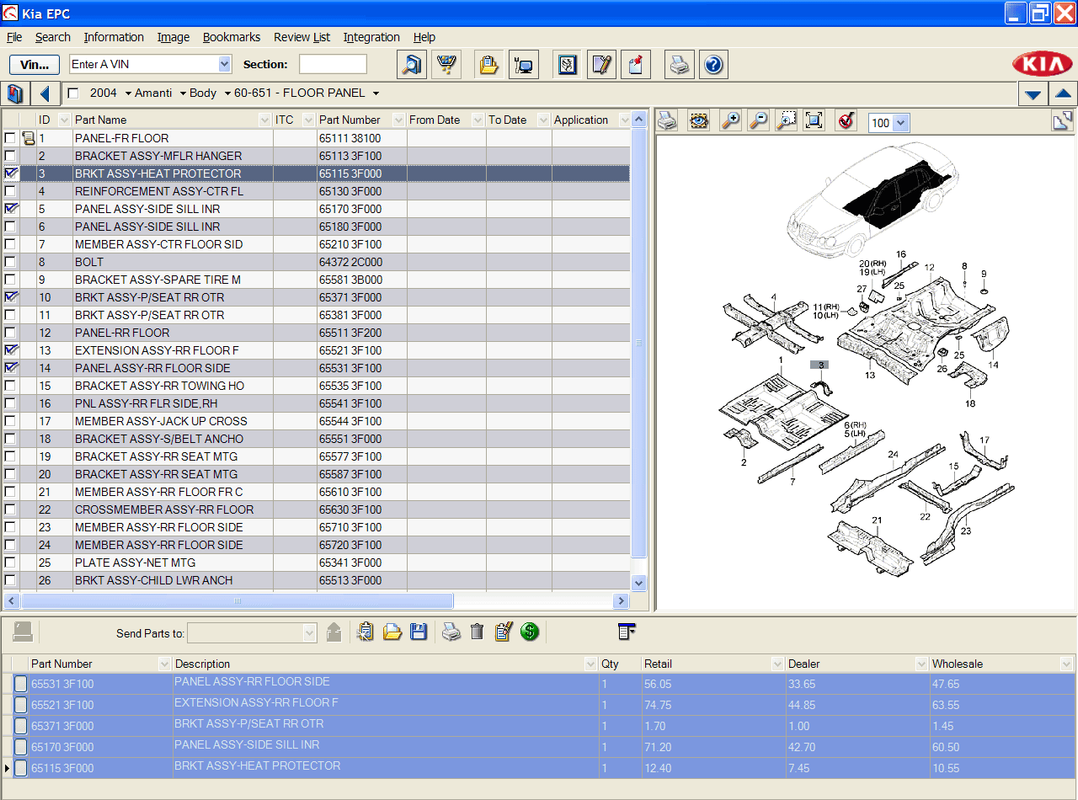Image resolution: width=1078 pixels, height=800 pixels.
Task: Open the Information menu
Action: [113, 37]
